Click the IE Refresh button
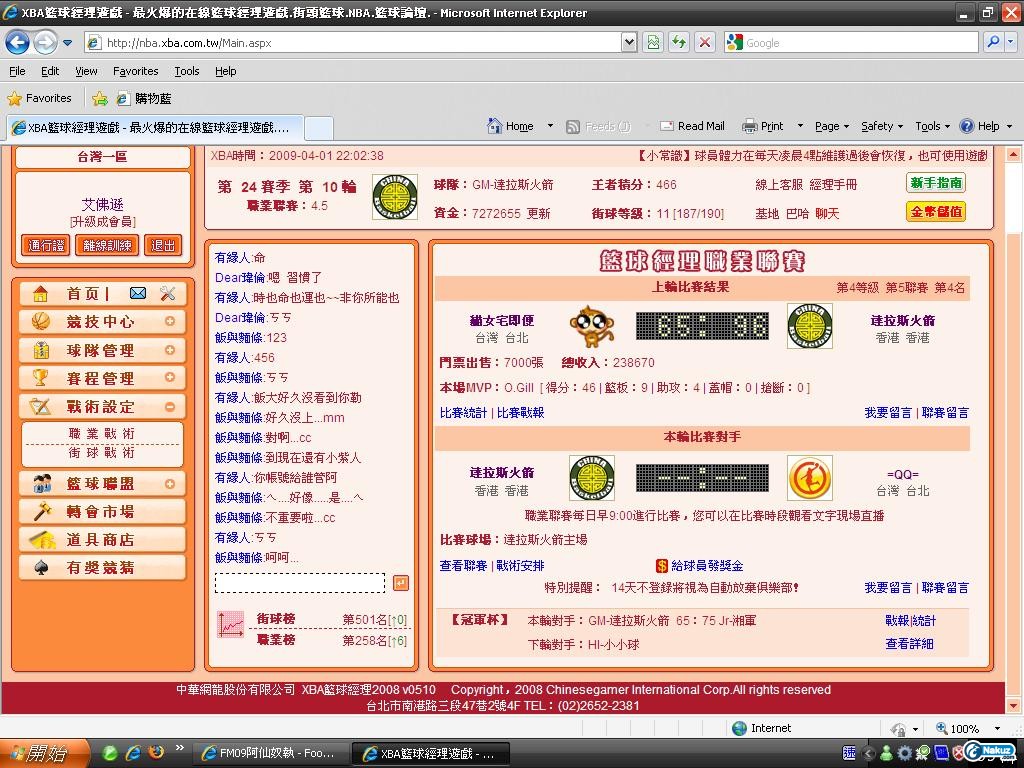This screenshot has height=768, width=1024. point(679,42)
